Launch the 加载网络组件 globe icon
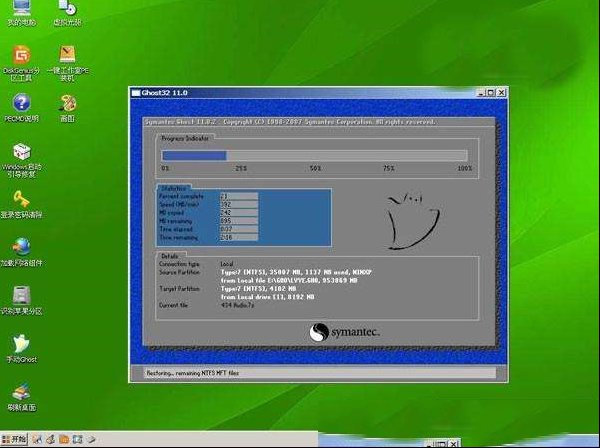Screen dimensions: 600x448 (x=21, y=253)
